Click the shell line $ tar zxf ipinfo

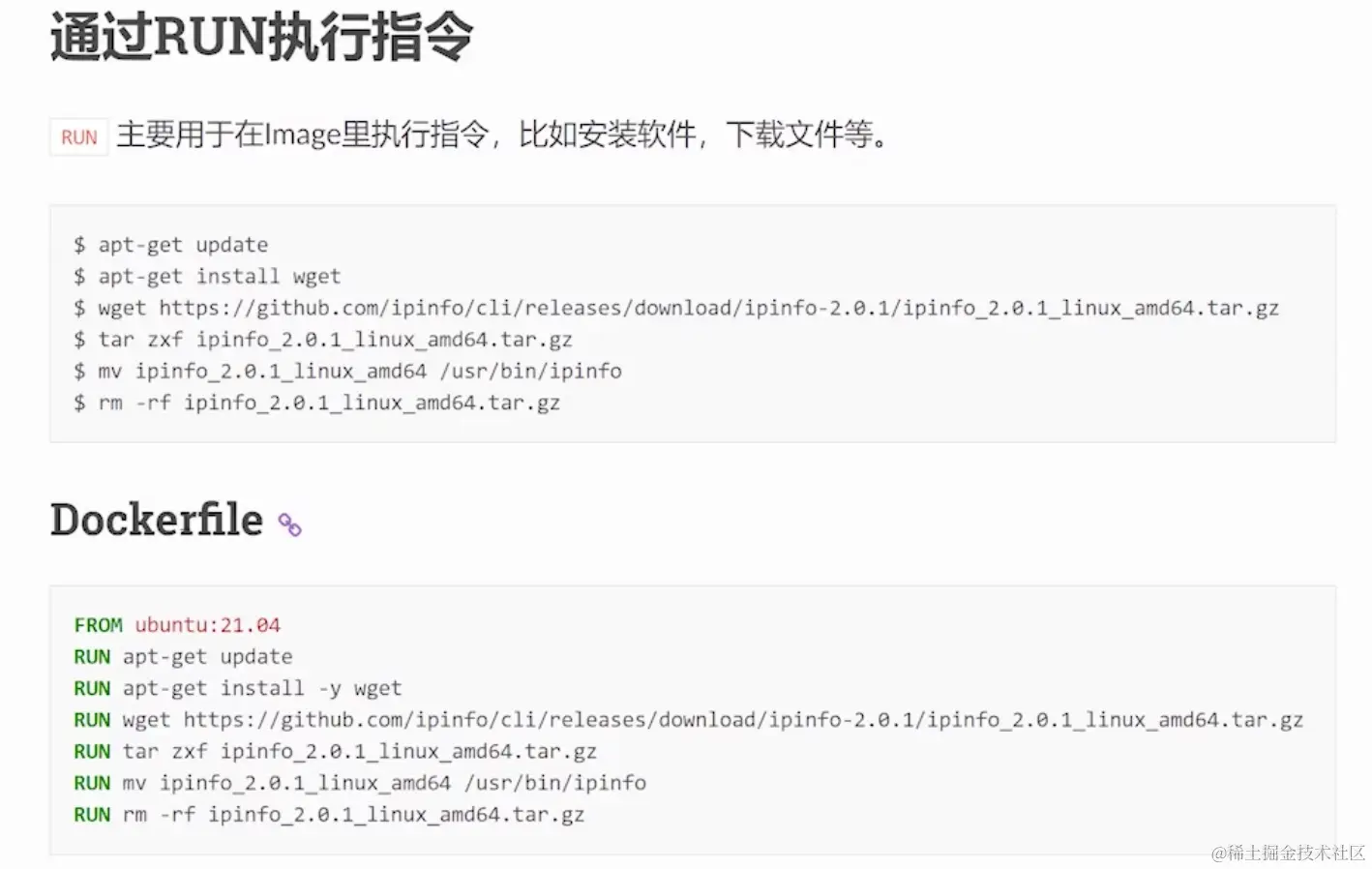click(x=323, y=340)
